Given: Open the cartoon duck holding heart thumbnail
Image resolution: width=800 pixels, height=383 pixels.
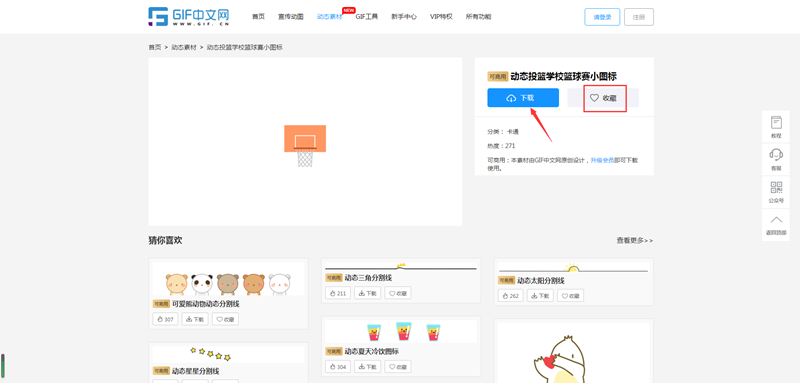Looking at the screenshot, I should [x=573, y=353].
